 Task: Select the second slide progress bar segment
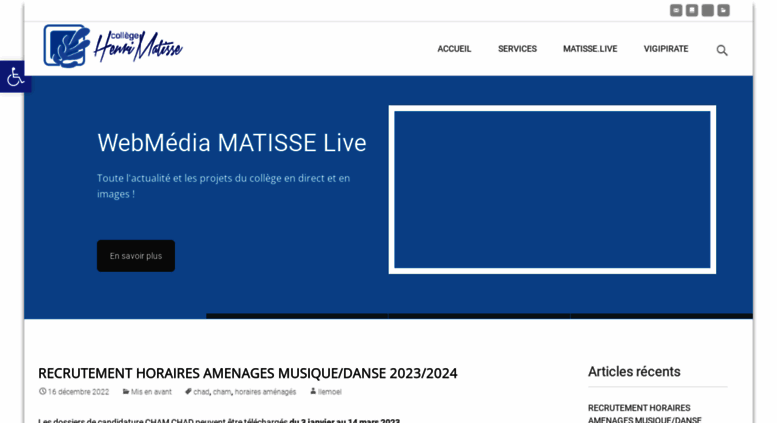pos(297,316)
